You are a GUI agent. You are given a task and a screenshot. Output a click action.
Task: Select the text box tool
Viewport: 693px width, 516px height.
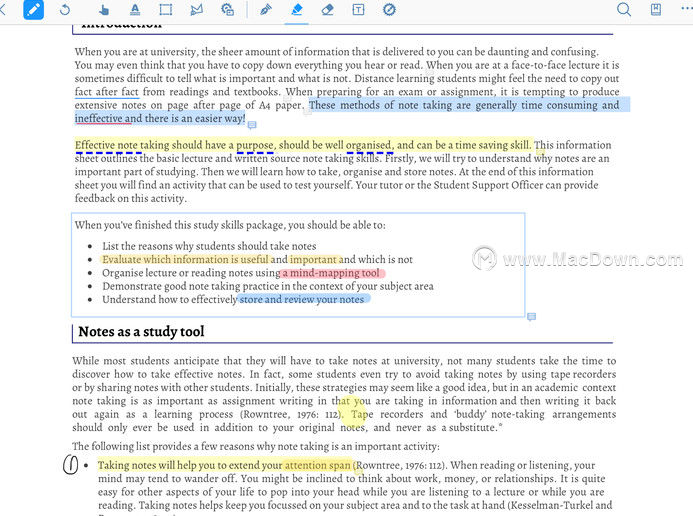click(358, 9)
